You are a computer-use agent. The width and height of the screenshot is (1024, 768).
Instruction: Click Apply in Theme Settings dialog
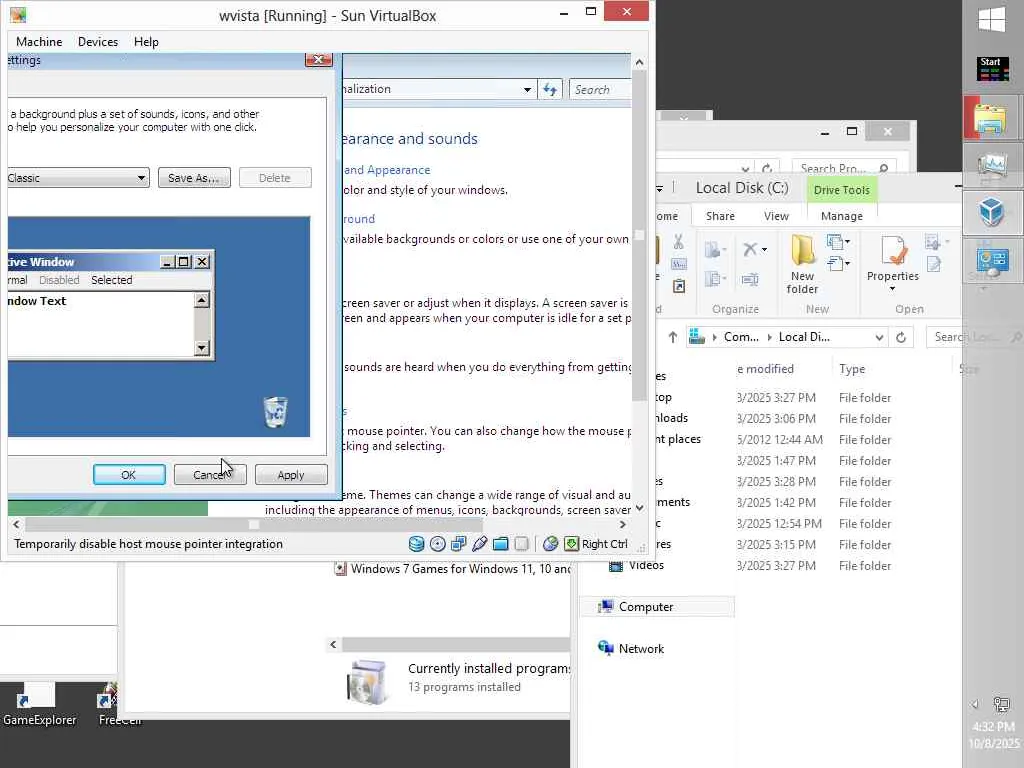click(x=291, y=475)
